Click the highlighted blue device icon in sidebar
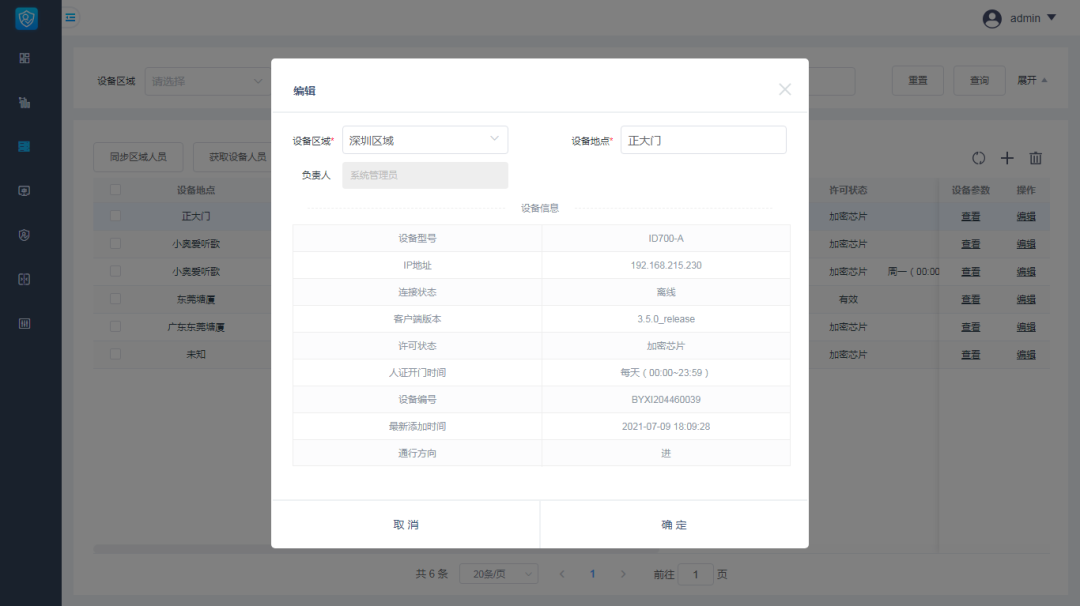Image resolution: width=1080 pixels, height=606 pixels. pyautogui.click(x=25, y=146)
